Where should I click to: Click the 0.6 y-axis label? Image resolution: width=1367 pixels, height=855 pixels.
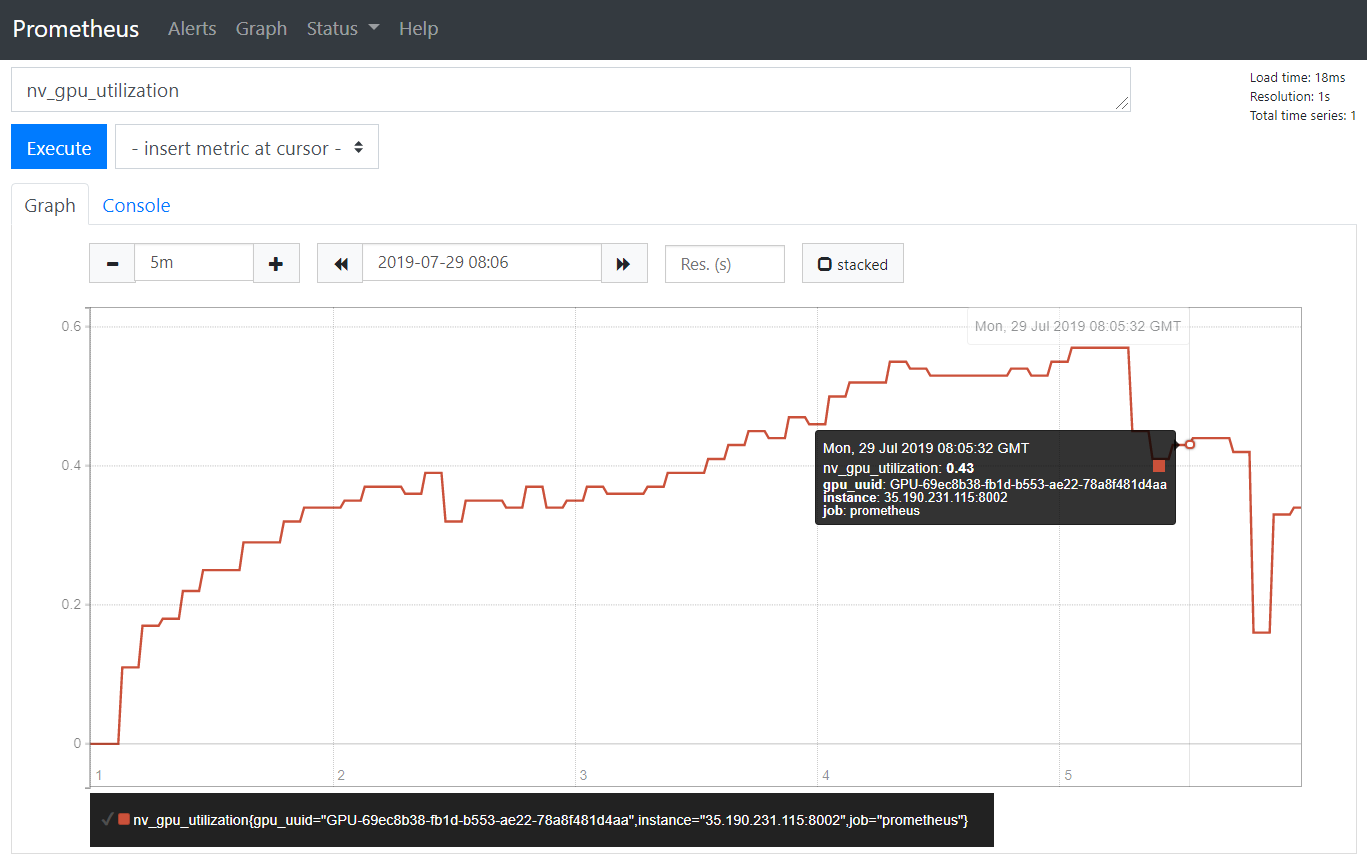70,327
